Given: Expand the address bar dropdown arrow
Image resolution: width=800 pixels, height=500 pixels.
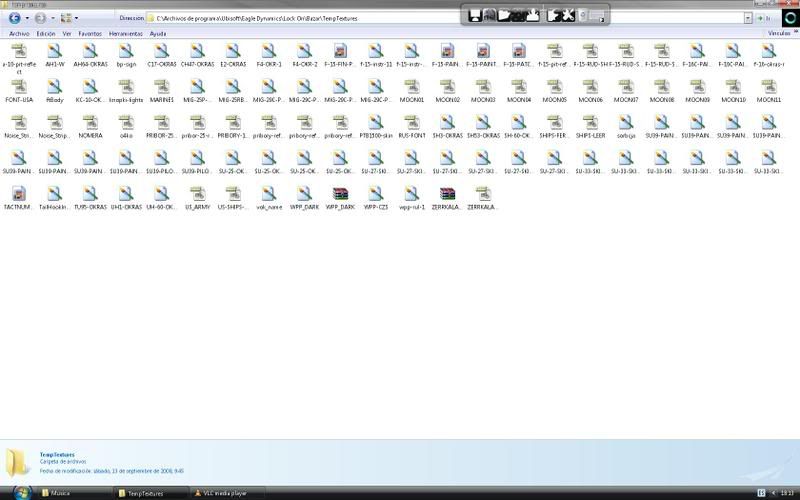Looking at the screenshot, I should [x=748, y=18].
